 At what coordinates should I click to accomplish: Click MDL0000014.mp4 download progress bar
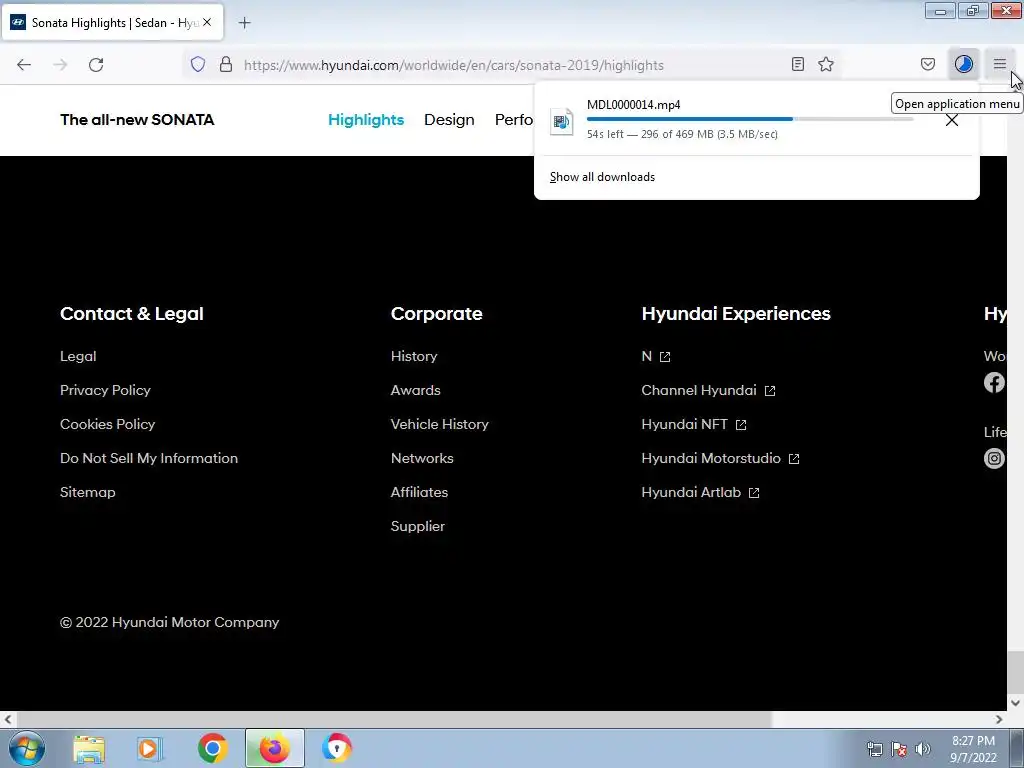(x=750, y=119)
